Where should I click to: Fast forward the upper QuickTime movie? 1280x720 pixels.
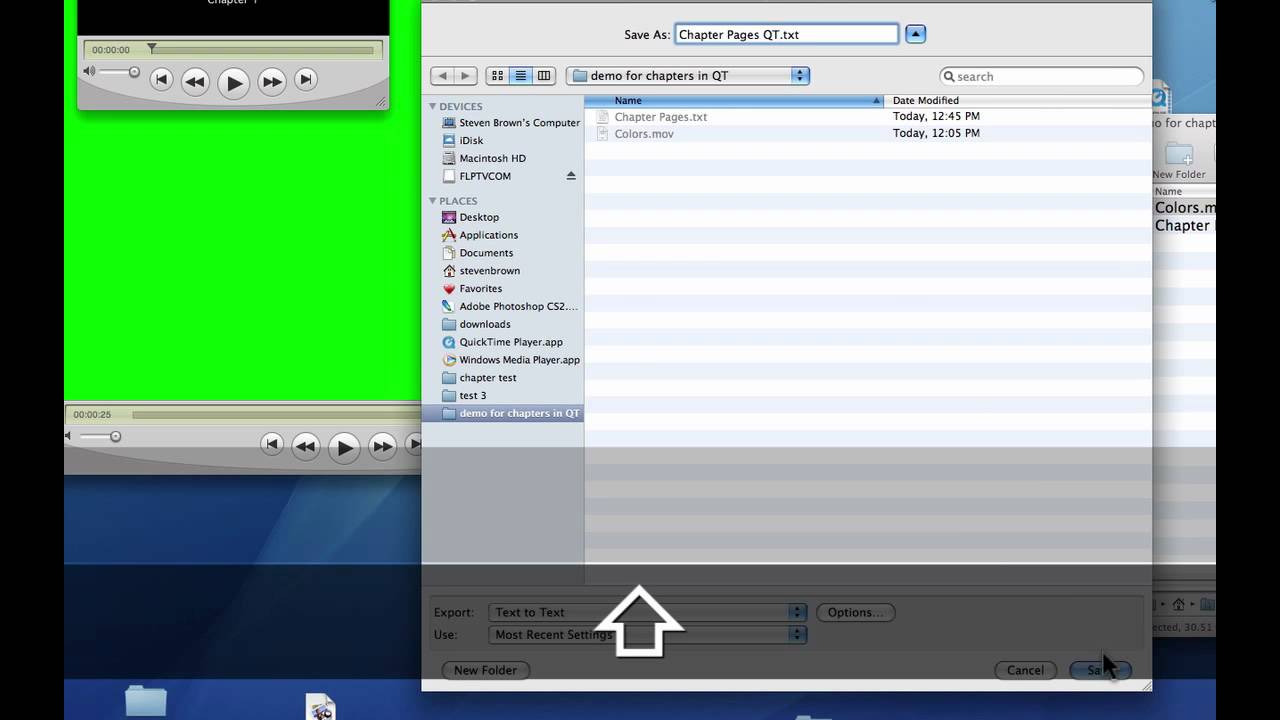[271, 82]
